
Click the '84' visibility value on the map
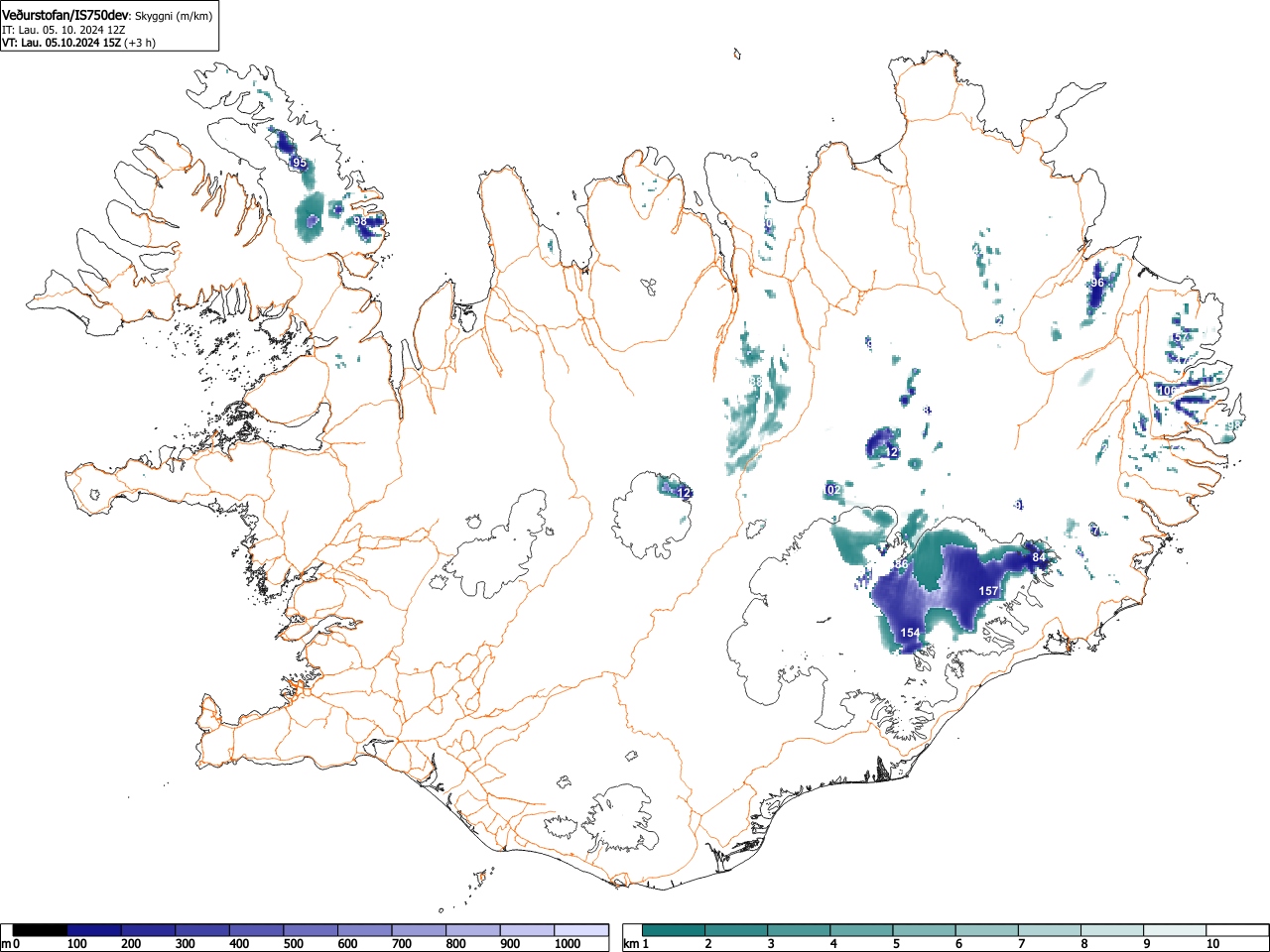point(1039,558)
